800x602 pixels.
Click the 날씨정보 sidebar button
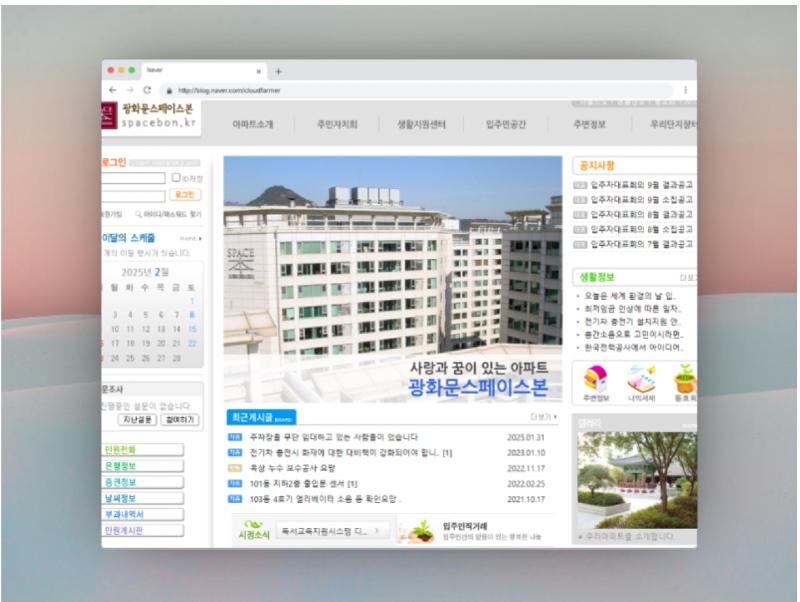[143, 498]
